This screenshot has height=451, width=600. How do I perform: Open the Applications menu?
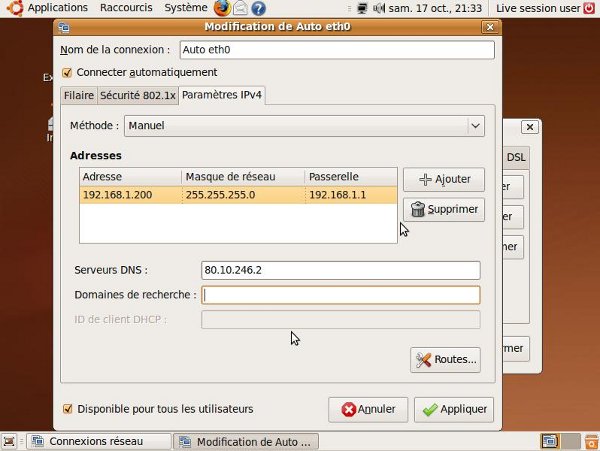coord(57,8)
